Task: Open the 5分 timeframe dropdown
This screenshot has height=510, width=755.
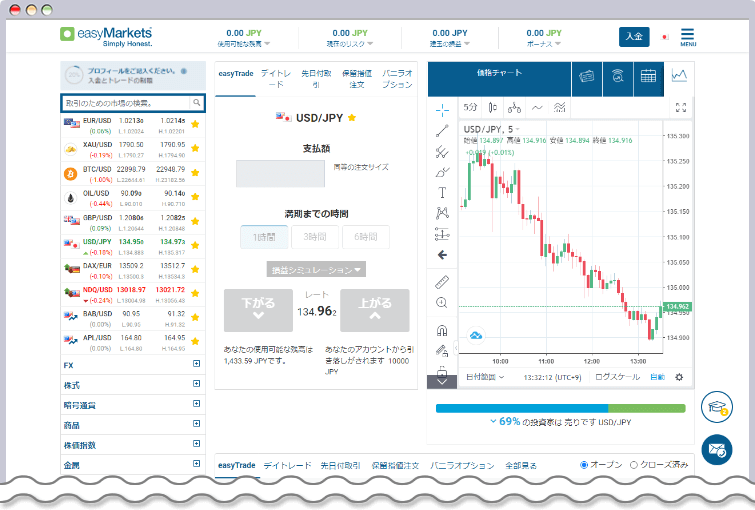Action: pos(470,107)
